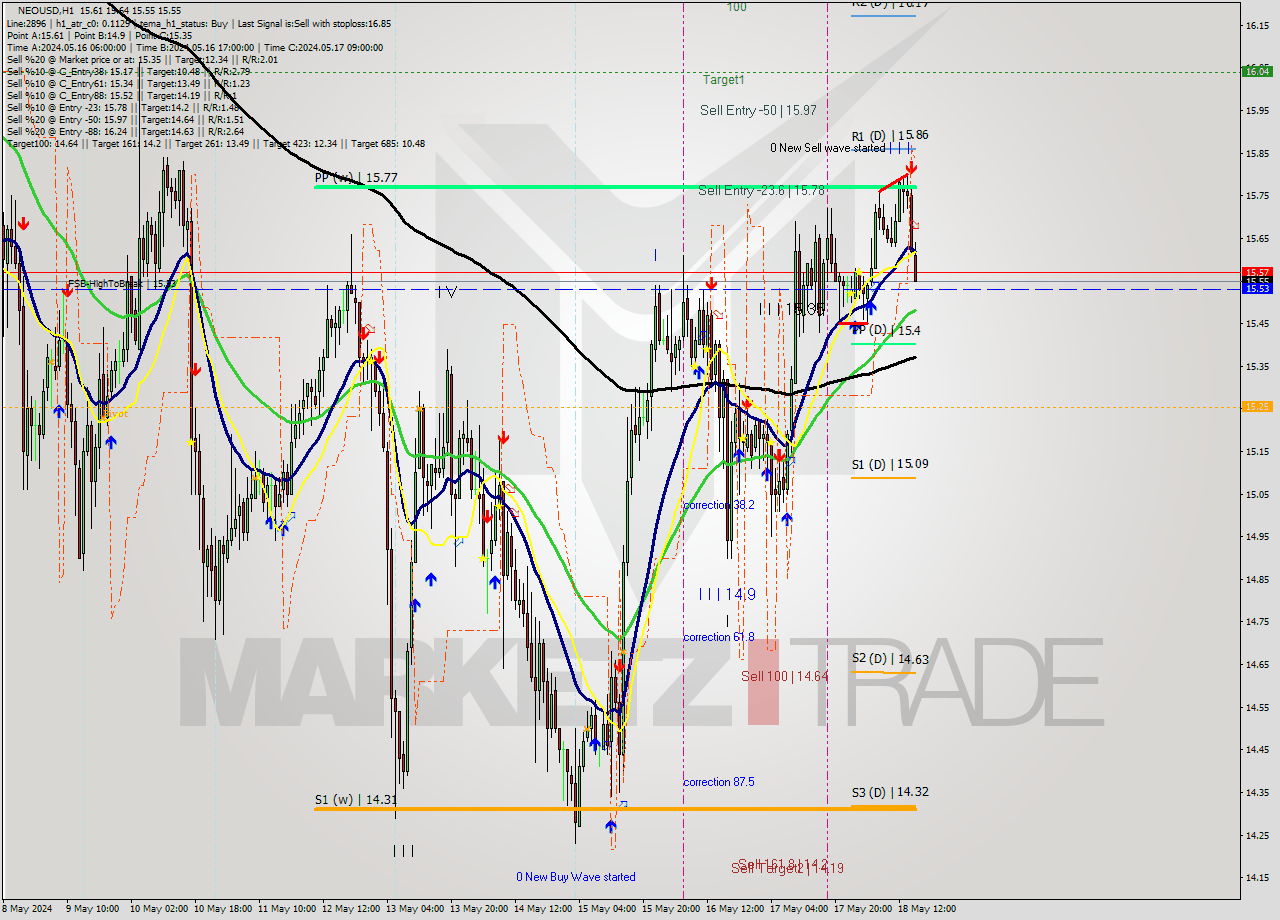The height and width of the screenshot is (920, 1280).
Task: Select the 'S2 (D) | 14.63' label
Action: pos(890,659)
